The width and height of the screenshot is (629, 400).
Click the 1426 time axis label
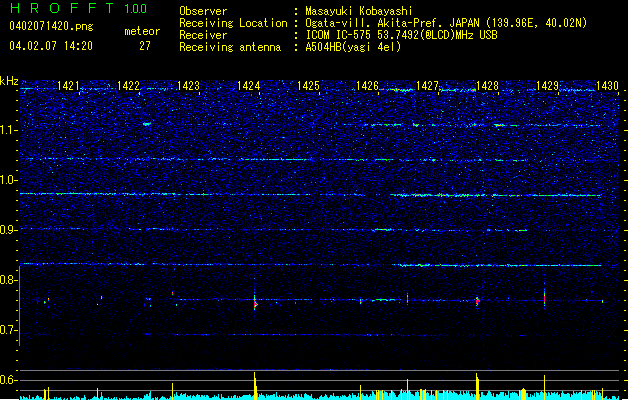pyautogui.click(x=367, y=86)
